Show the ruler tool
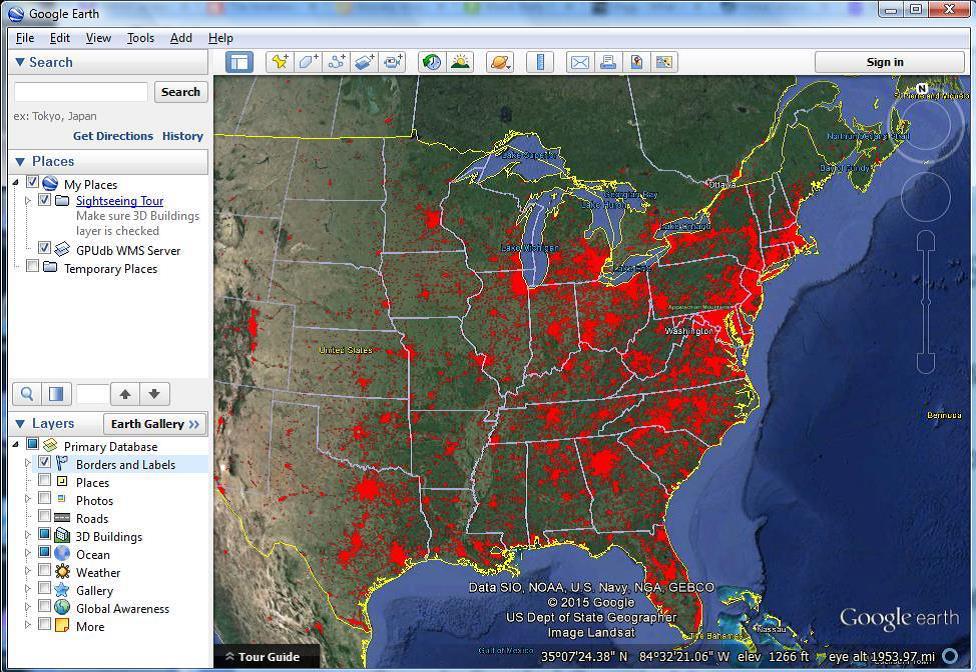Viewport: 976px width, 672px height. [540, 62]
